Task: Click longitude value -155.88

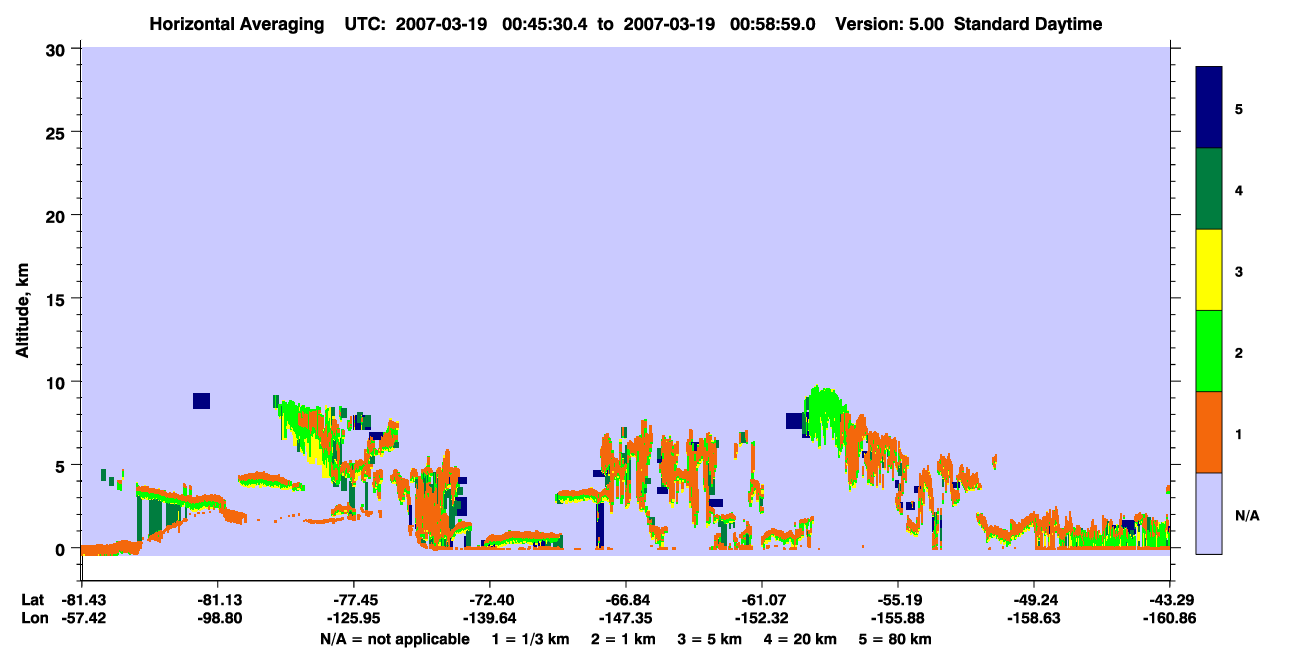Action: point(897,619)
